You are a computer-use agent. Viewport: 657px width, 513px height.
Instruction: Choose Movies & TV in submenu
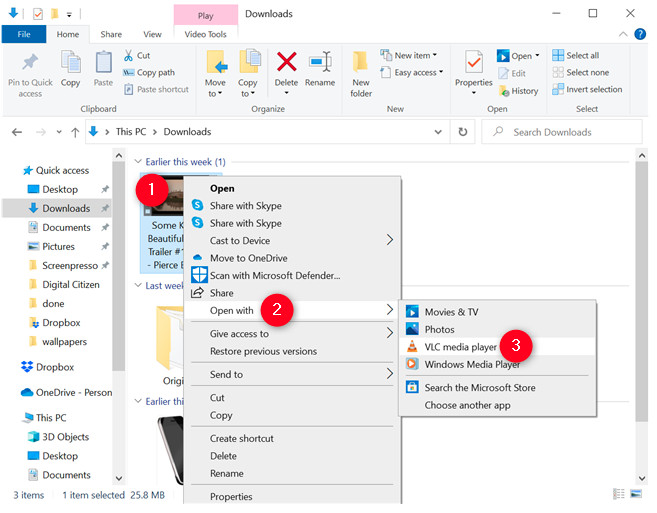pos(497,312)
